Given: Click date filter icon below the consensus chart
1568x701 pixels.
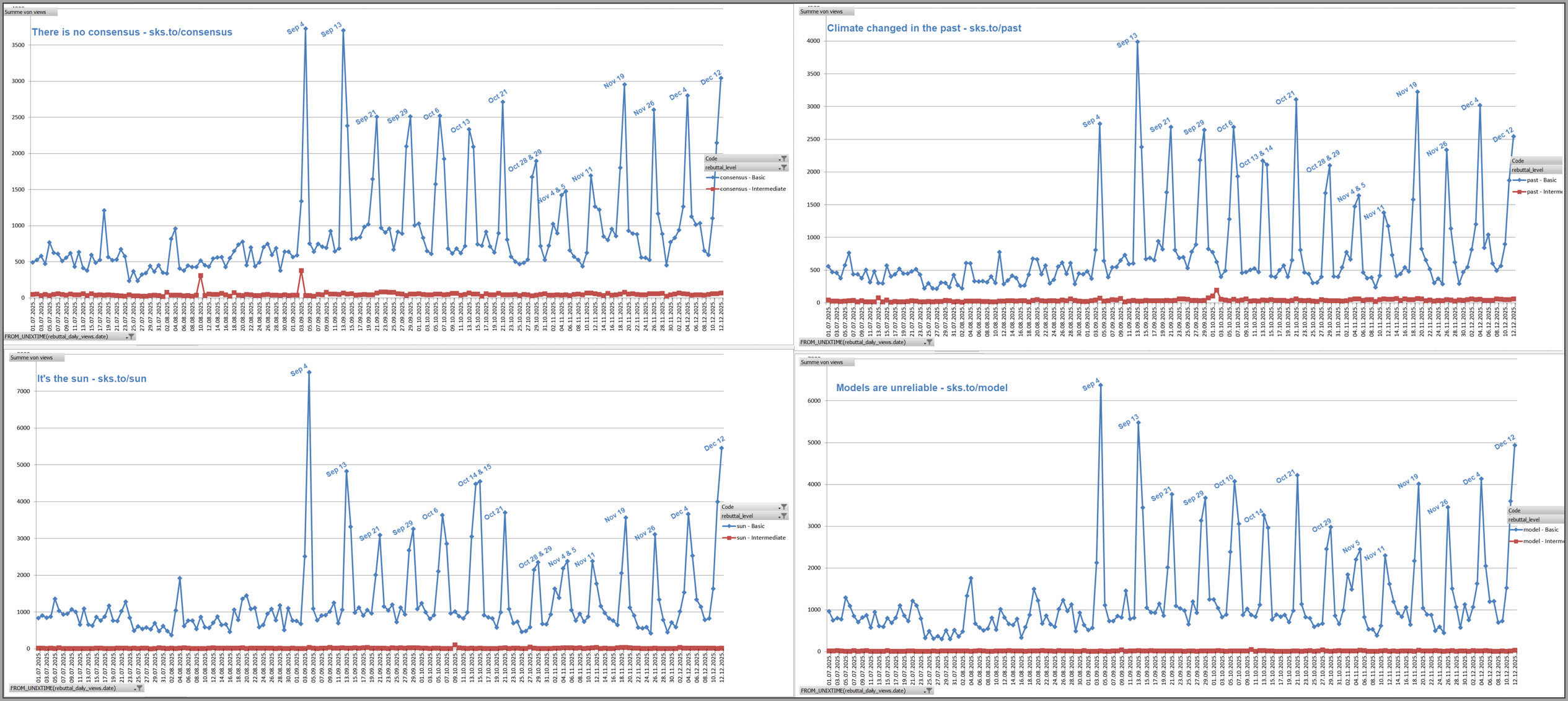Looking at the screenshot, I should (130, 337).
